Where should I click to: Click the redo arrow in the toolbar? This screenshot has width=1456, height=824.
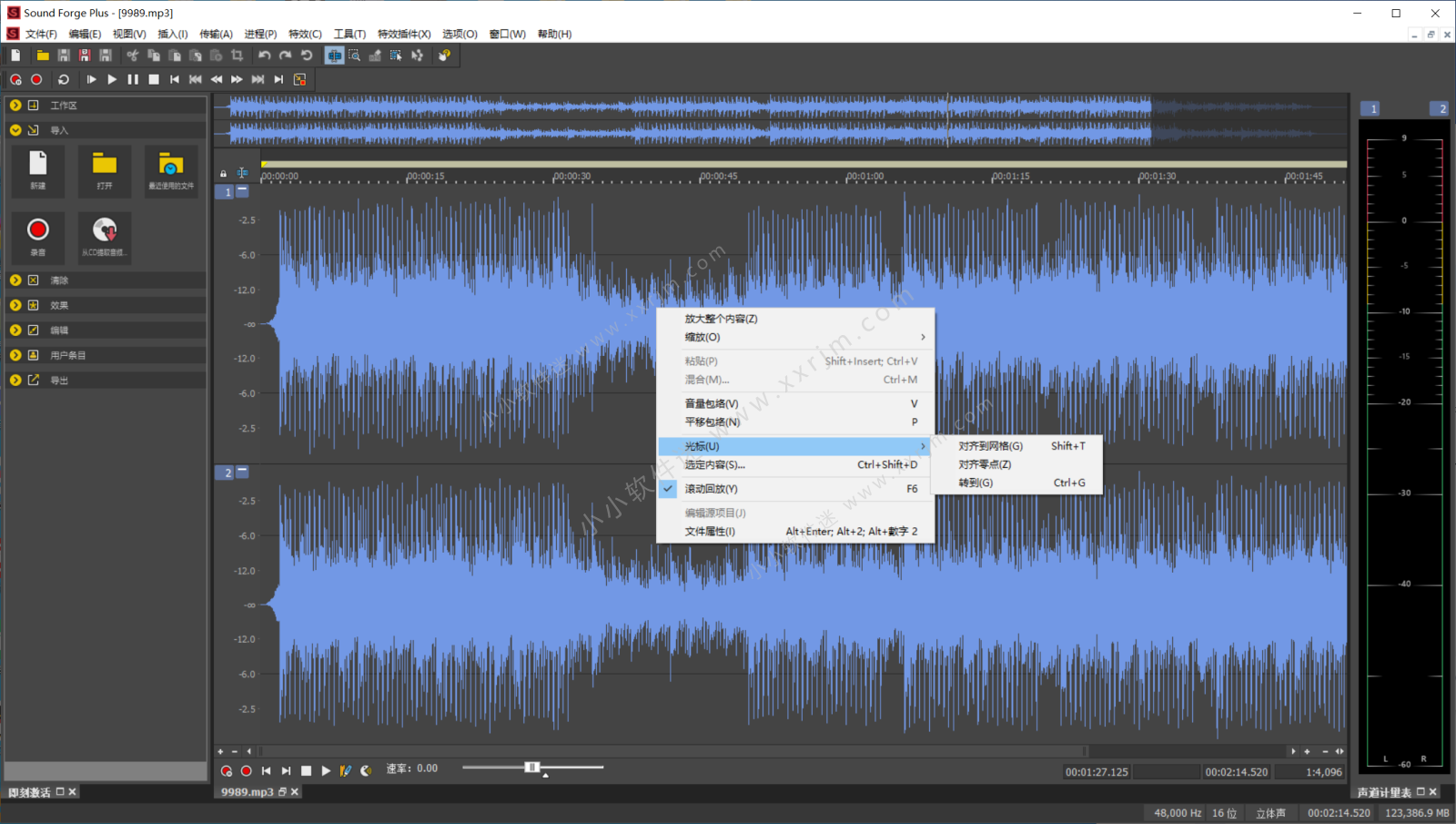click(286, 56)
